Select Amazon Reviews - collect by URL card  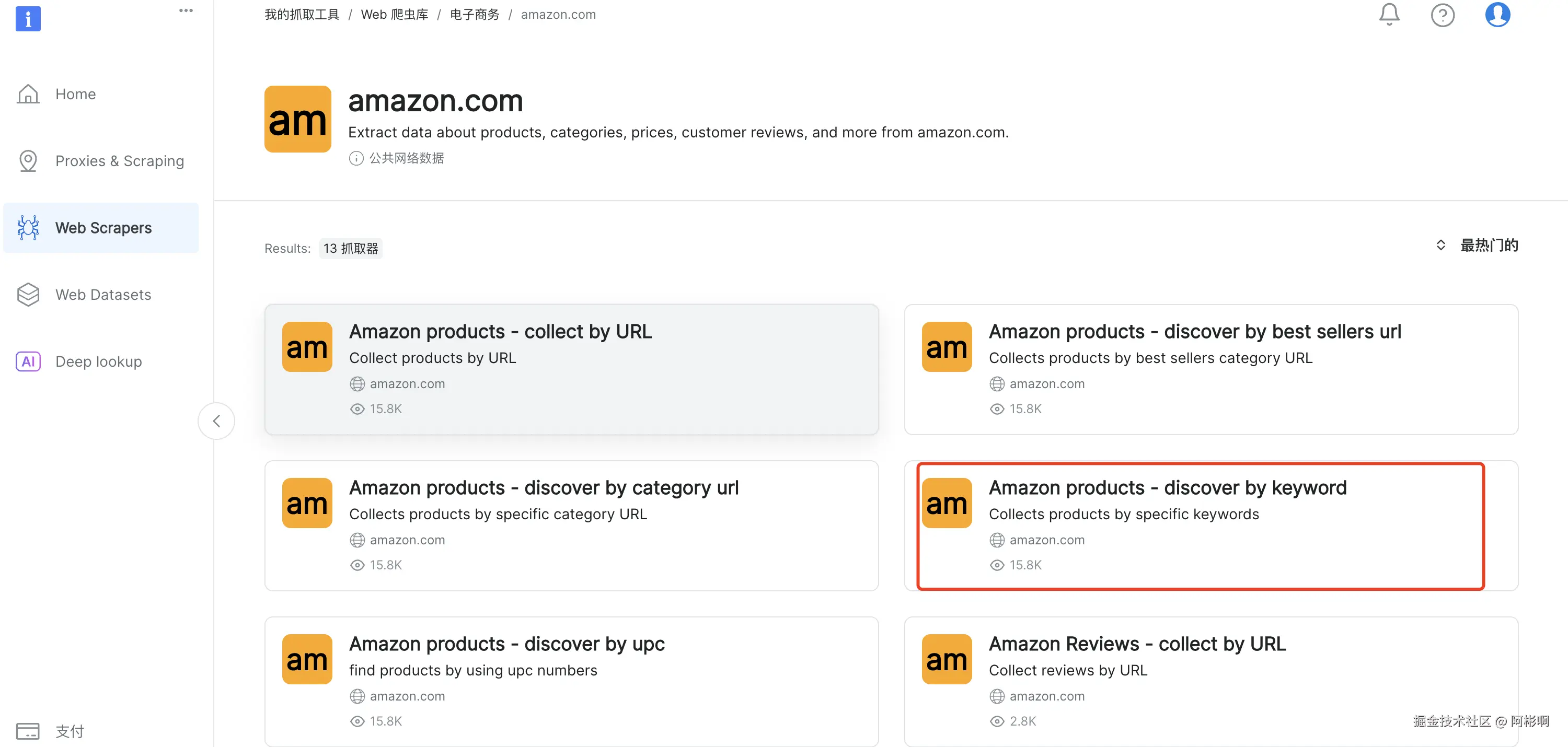(x=1136, y=644)
